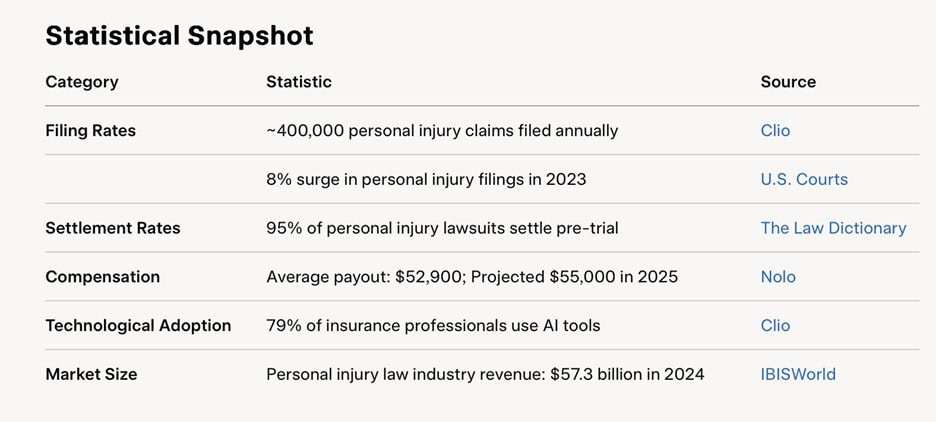This screenshot has height=422, width=936.
Task: Go to the IBISWorld source link
Action: pos(797,374)
